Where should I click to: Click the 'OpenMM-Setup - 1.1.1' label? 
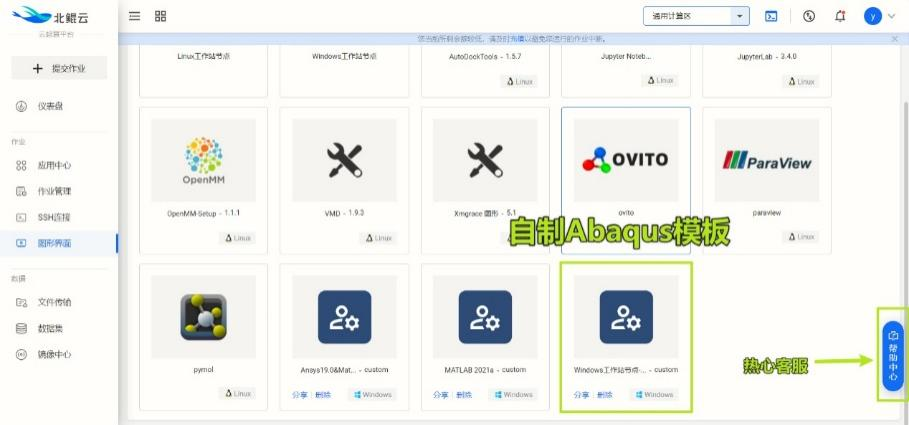coord(203,213)
